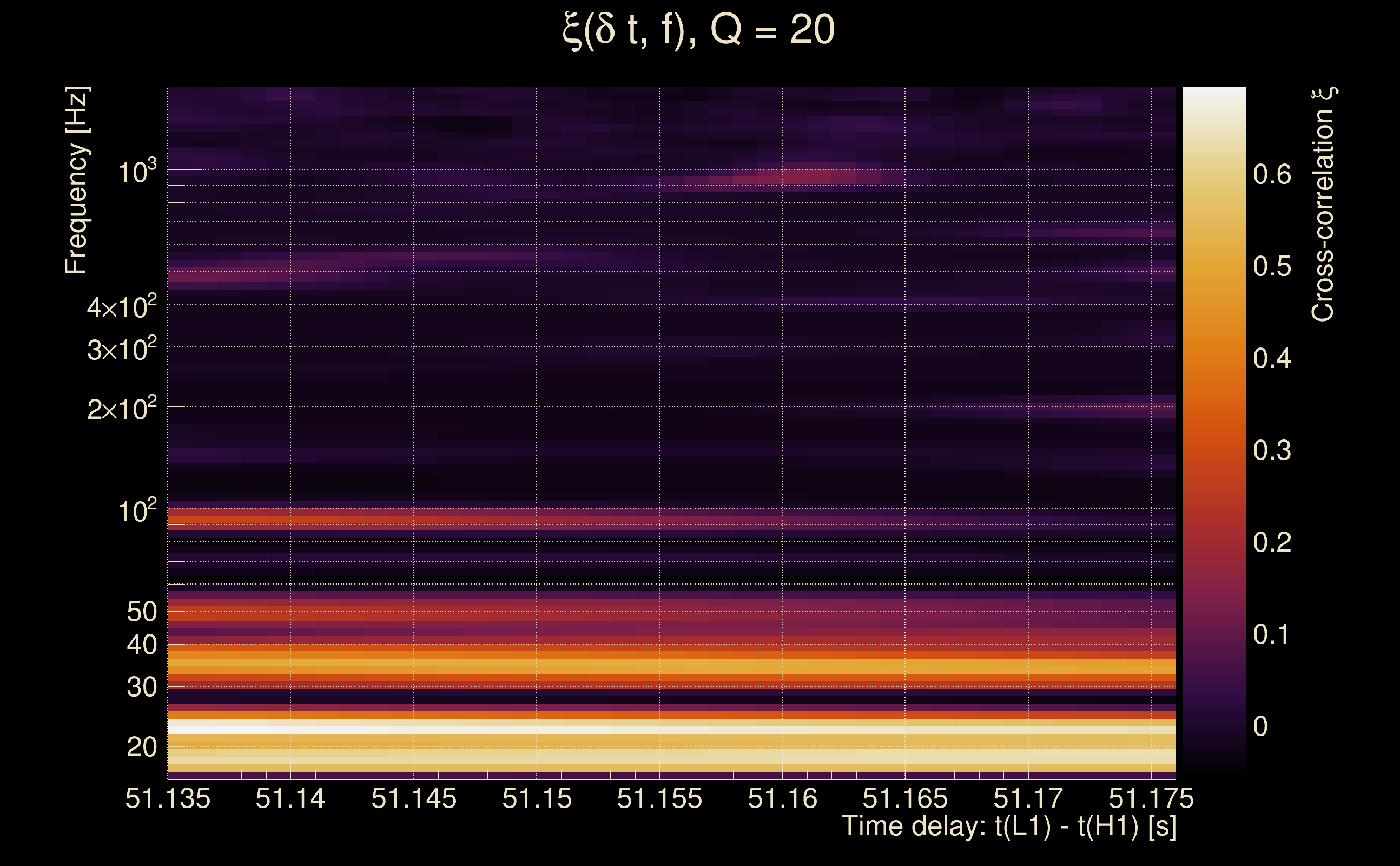Click the 0.6 tick label on colorbar
The image size is (1400, 866).
point(1272,174)
